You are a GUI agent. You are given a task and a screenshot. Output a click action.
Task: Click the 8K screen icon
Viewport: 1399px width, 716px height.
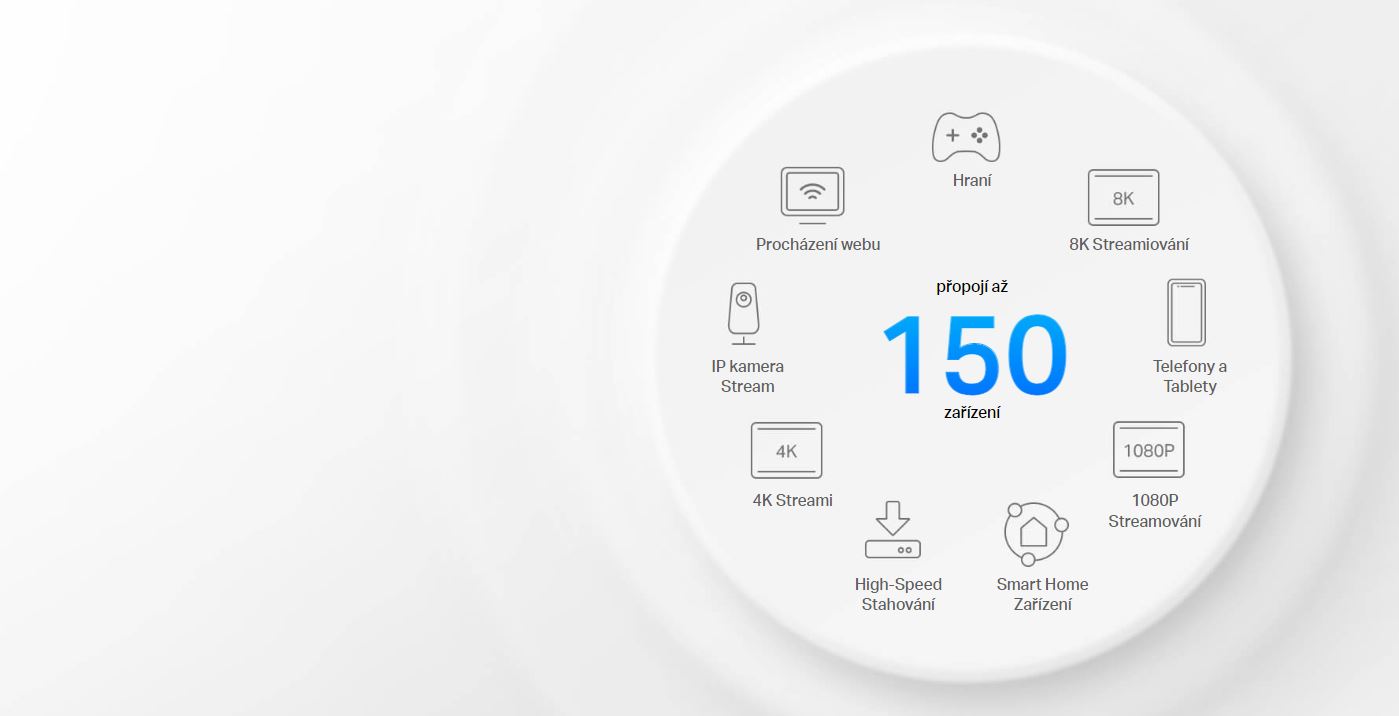pyautogui.click(x=1123, y=198)
